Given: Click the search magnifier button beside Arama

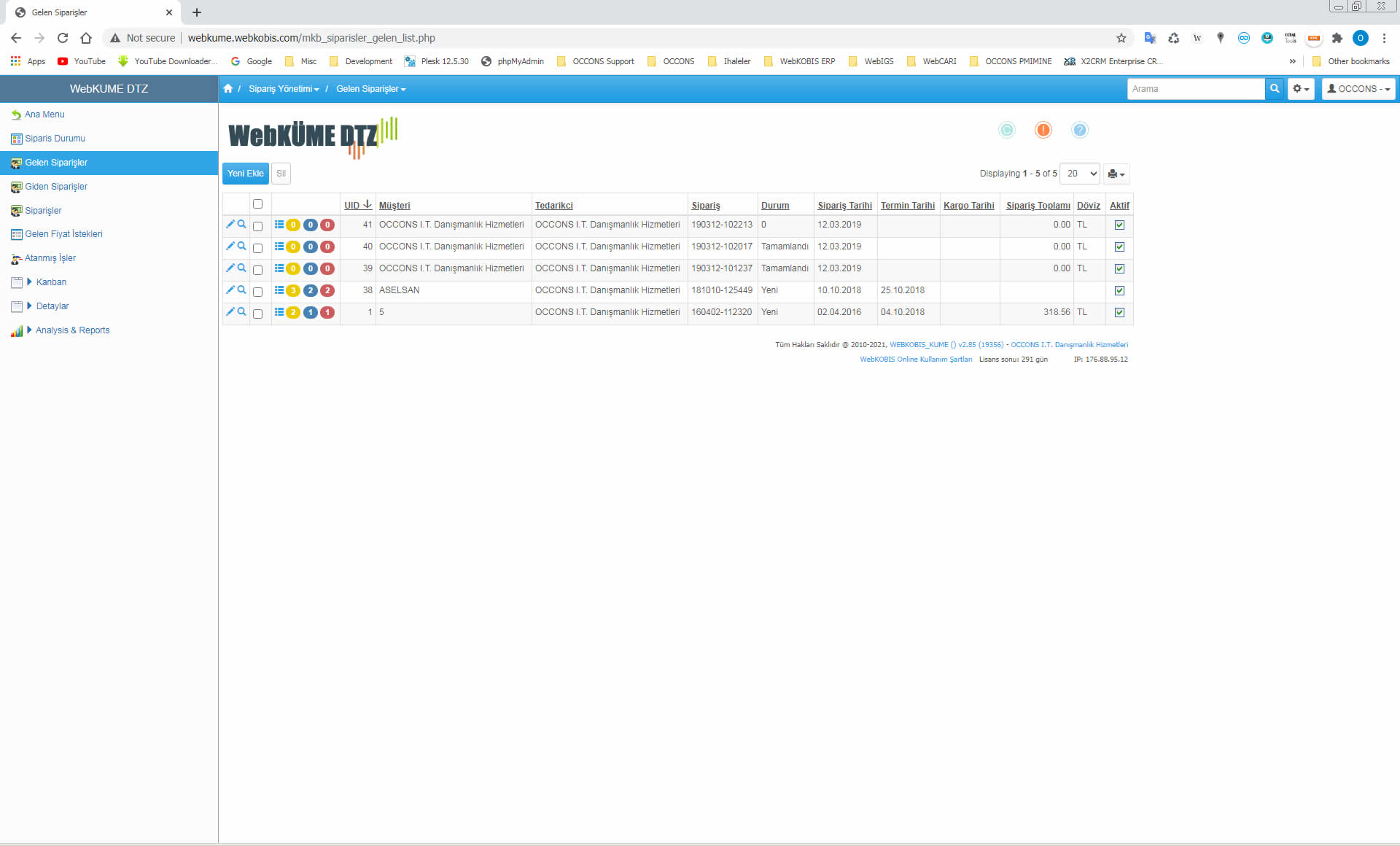Looking at the screenshot, I should (1275, 88).
